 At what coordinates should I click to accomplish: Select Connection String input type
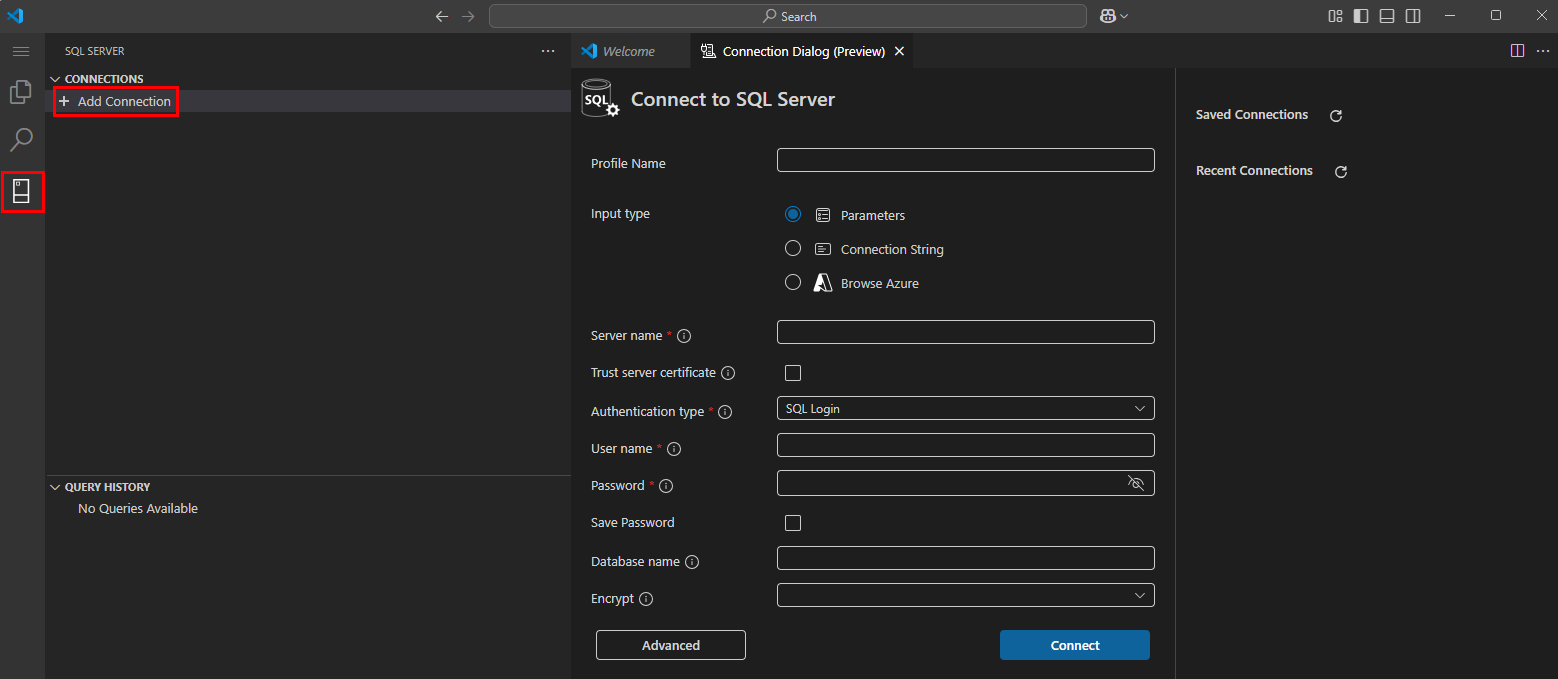click(x=793, y=249)
